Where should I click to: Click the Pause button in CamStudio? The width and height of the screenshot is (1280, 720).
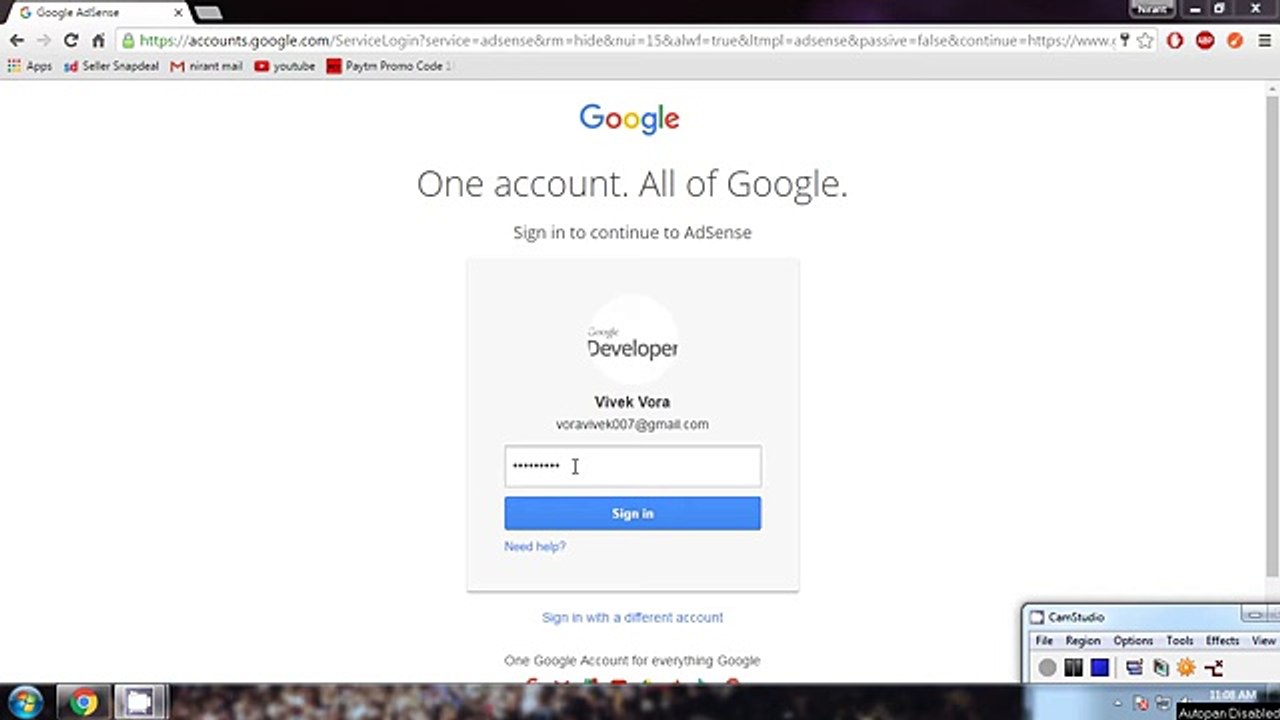[1073, 668]
